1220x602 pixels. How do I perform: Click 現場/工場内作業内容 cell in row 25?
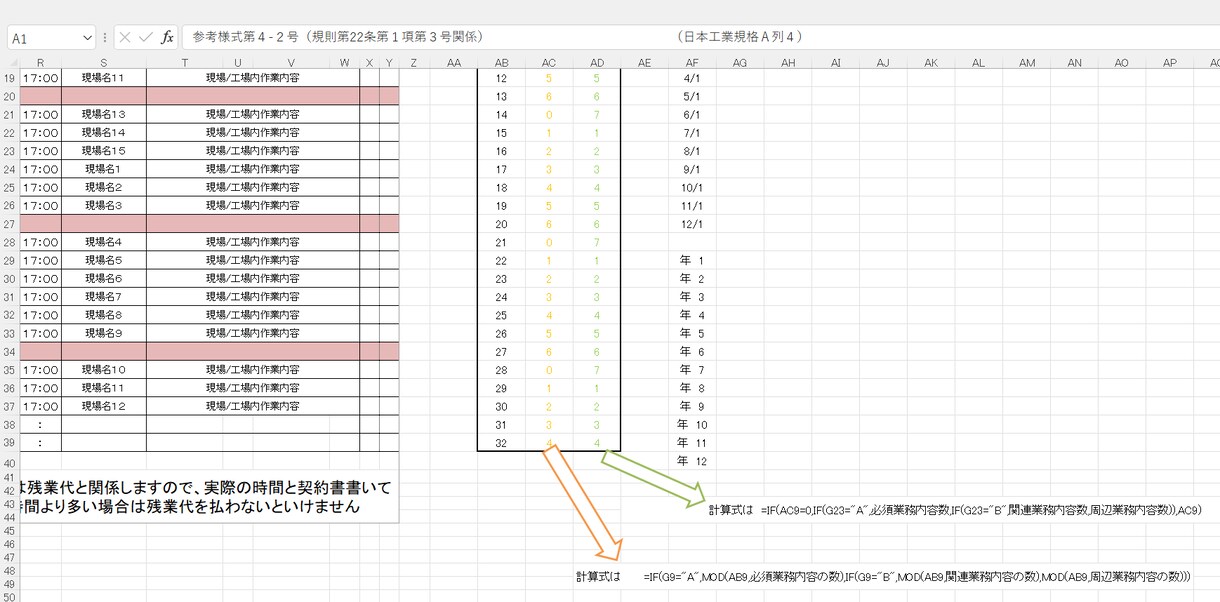(x=253, y=187)
